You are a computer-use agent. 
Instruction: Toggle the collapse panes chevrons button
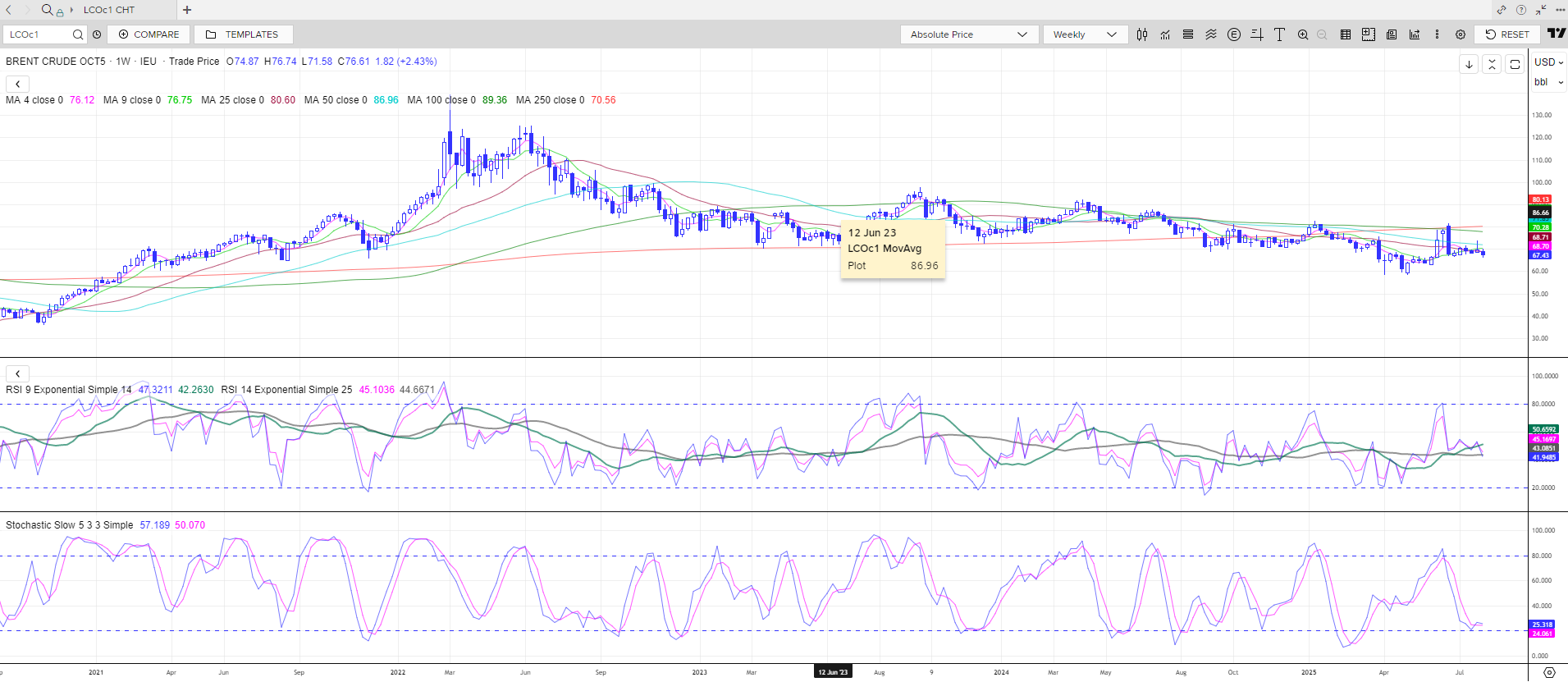point(1492,64)
